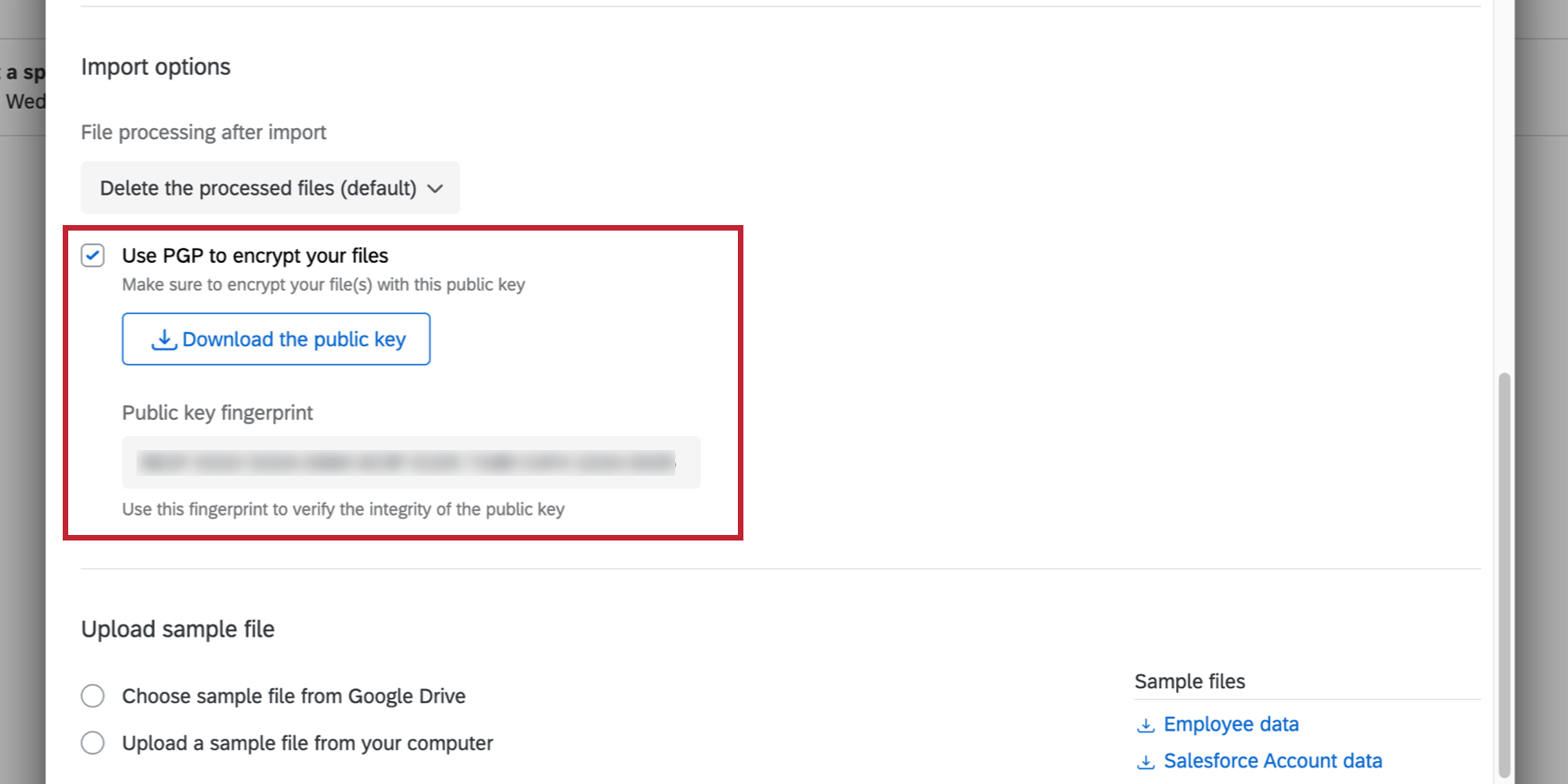Click the 'Import options' heading
Image resolution: width=1568 pixels, height=784 pixels.
[156, 66]
